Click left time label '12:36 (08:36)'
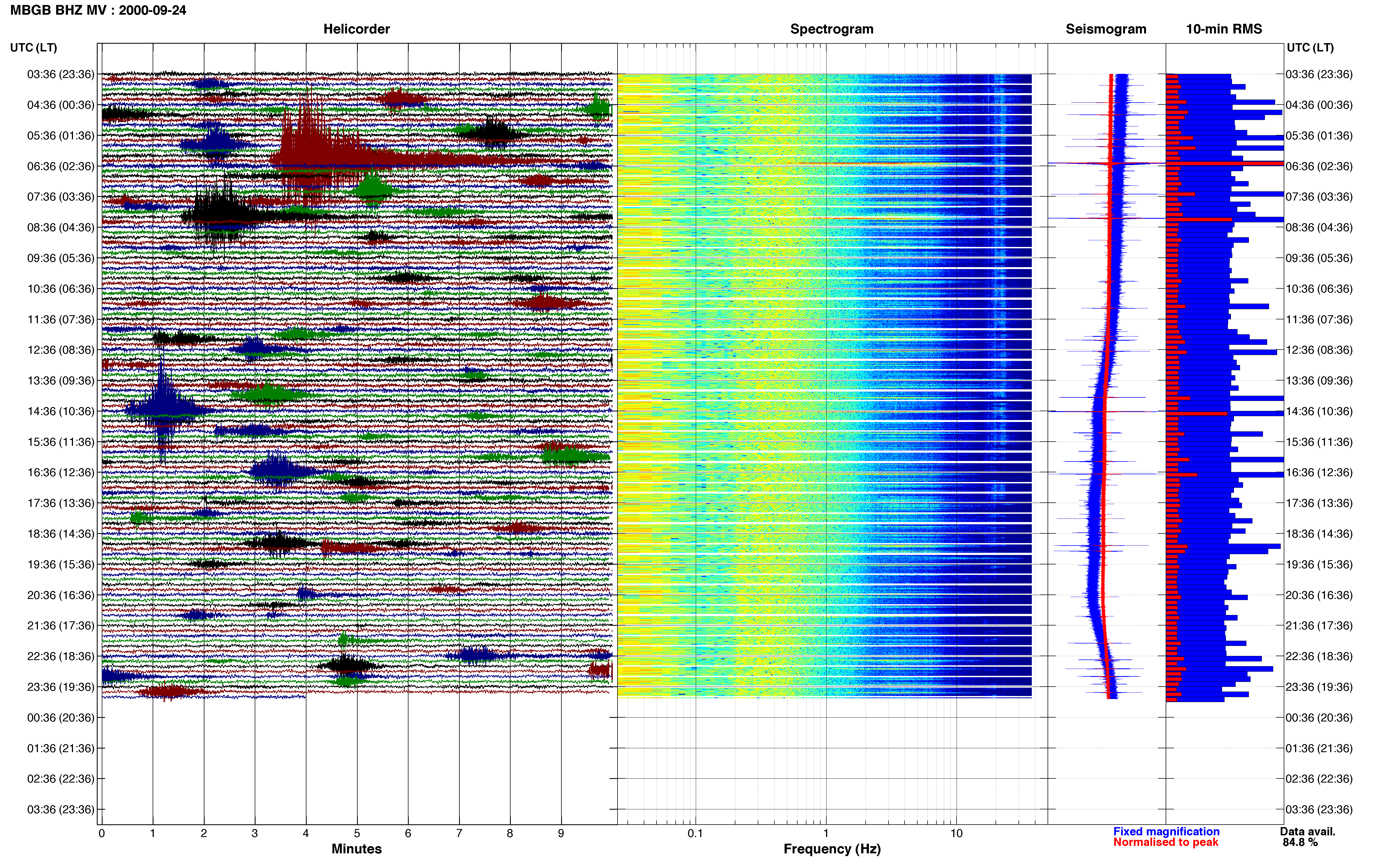Screen dimensions: 1388x868 tap(61, 350)
